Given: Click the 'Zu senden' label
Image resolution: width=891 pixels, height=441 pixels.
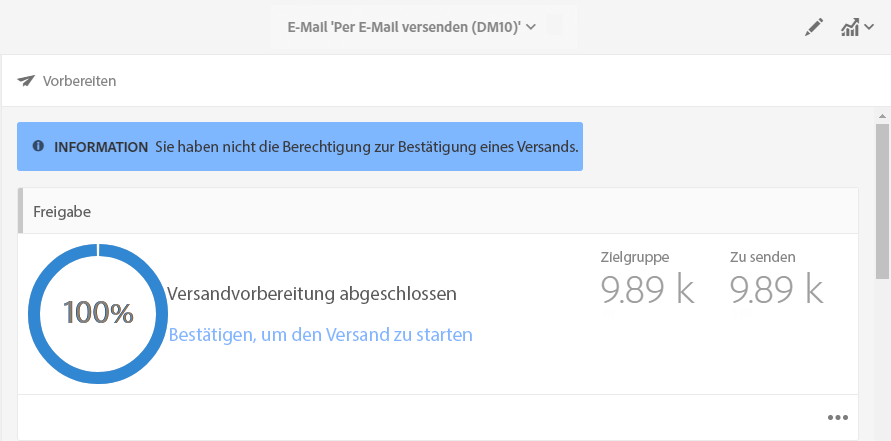Looking at the screenshot, I should [763, 257].
